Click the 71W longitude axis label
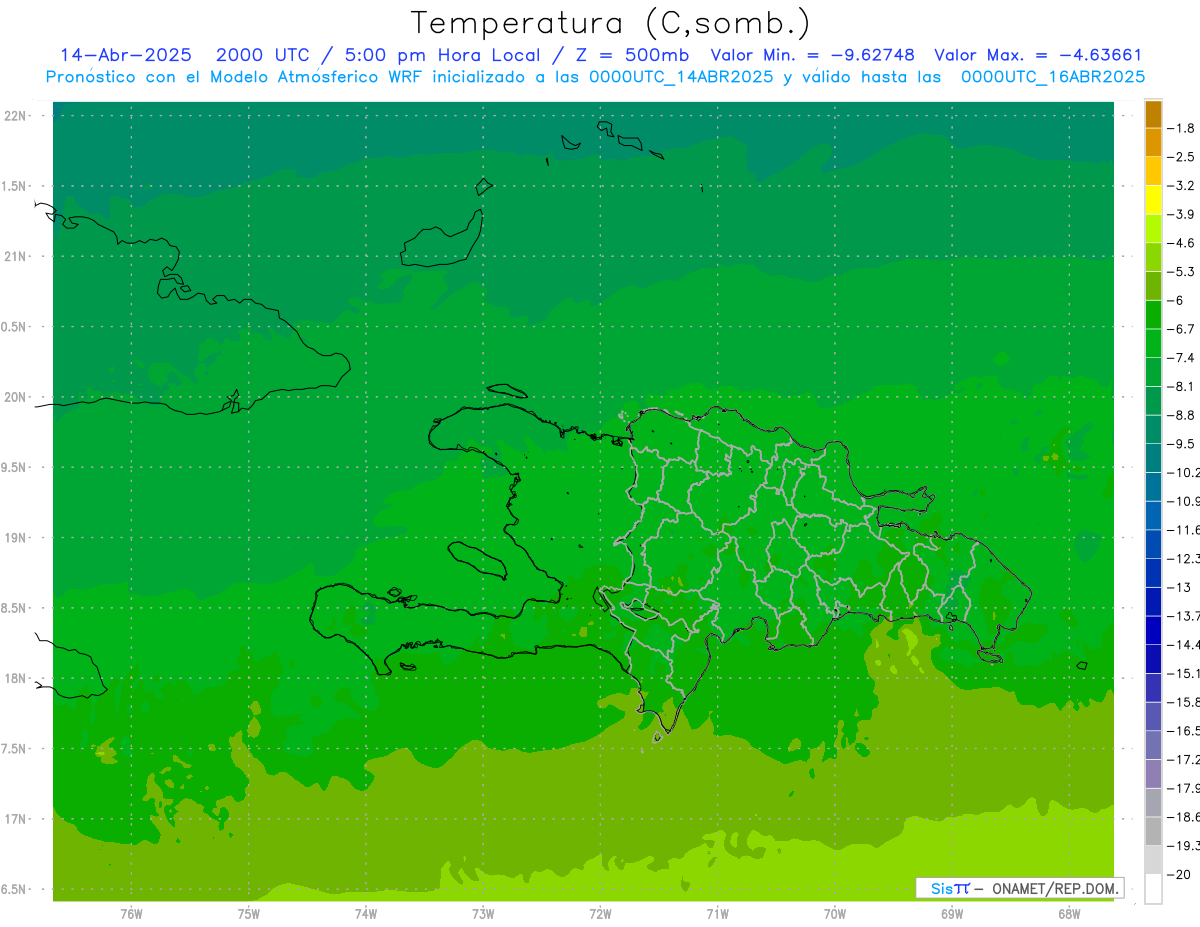 pos(717,913)
